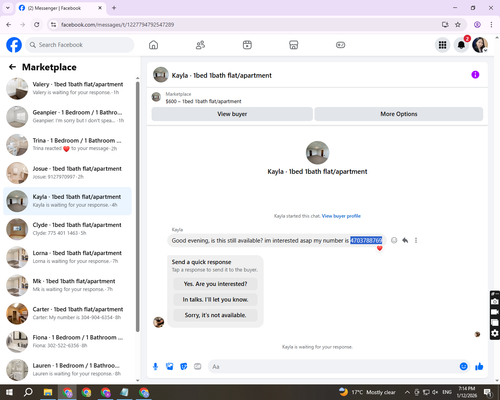Go back with Marketplace arrow

(12, 67)
